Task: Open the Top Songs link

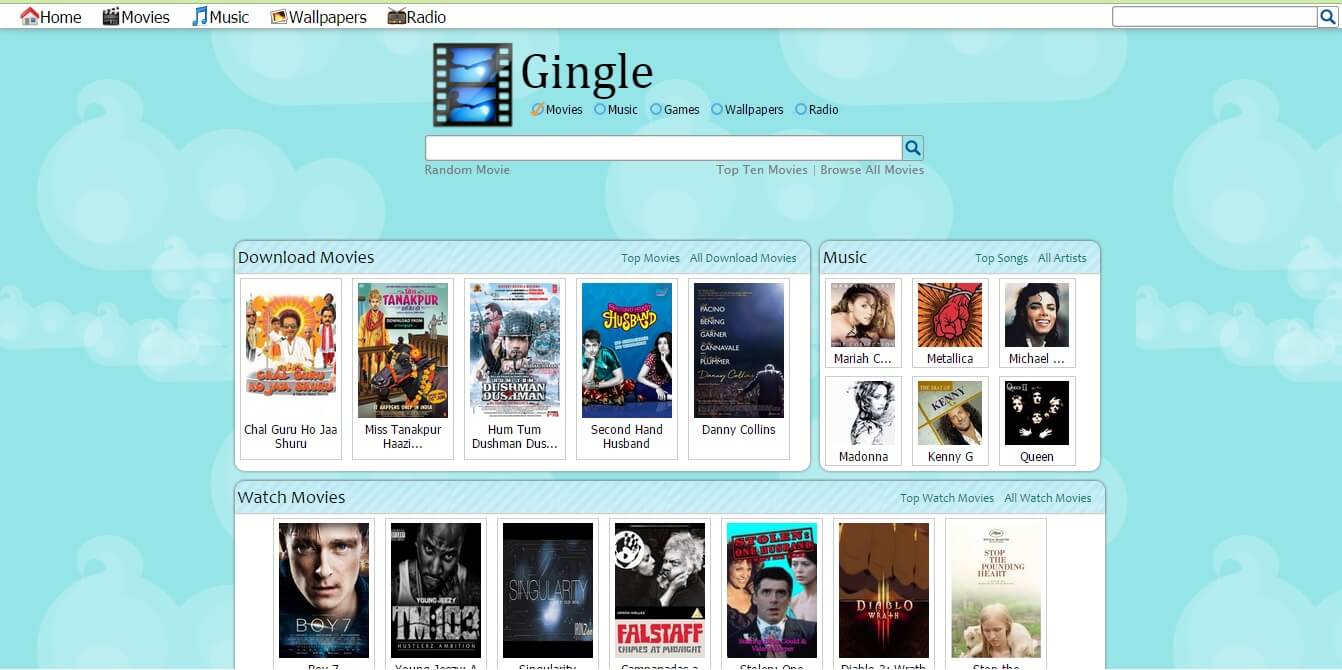Action: [x=1001, y=258]
